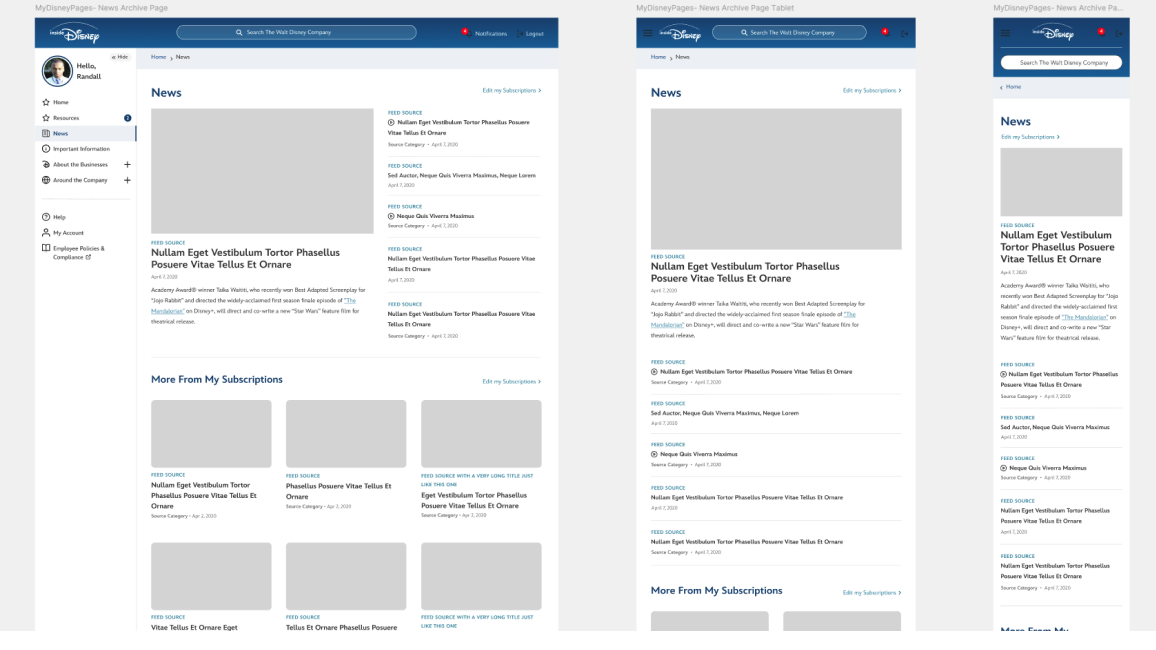This screenshot has height=650, width=1156.
Task: Go back via the mobile Home breadcrumb chevron
Action: 1002,87
